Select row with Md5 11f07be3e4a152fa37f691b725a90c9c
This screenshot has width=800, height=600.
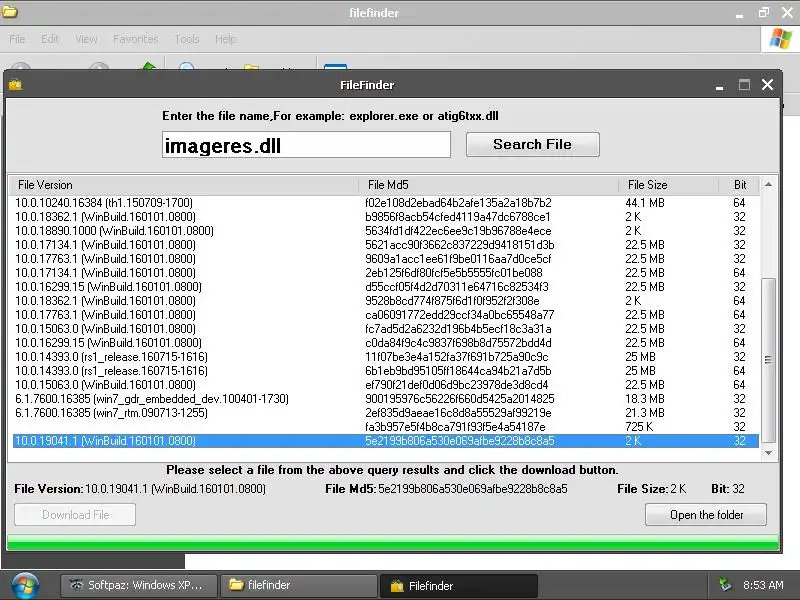click(x=385, y=357)
